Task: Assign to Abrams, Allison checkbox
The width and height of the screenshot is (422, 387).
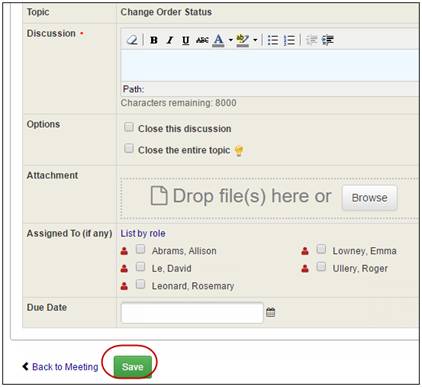Action: pyautogui.click(x=141, y=249)
